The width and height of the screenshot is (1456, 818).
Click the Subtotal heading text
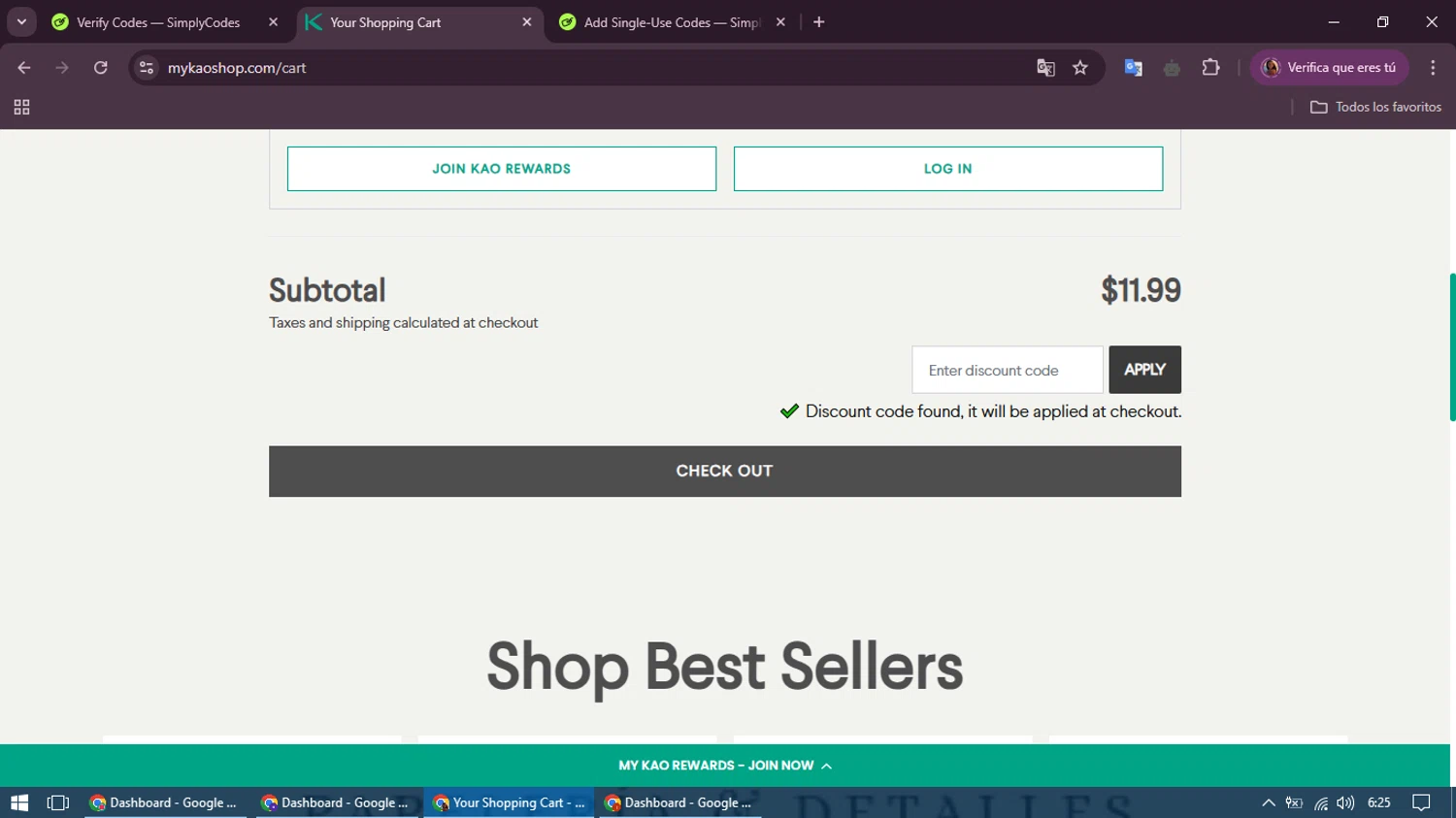[x=327, y=290]
